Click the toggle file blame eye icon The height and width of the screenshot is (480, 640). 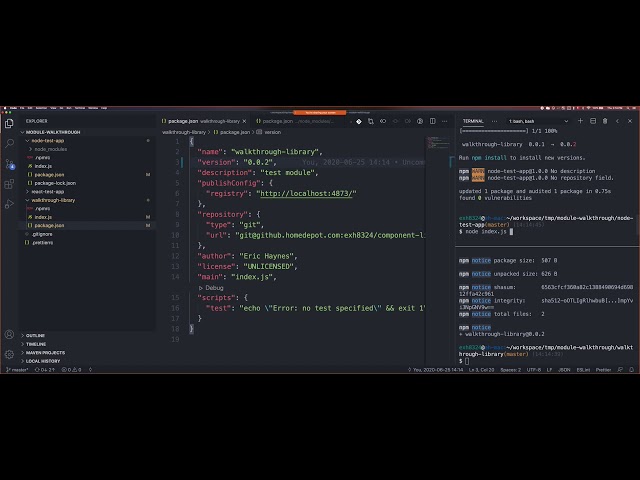coord(420,121)
